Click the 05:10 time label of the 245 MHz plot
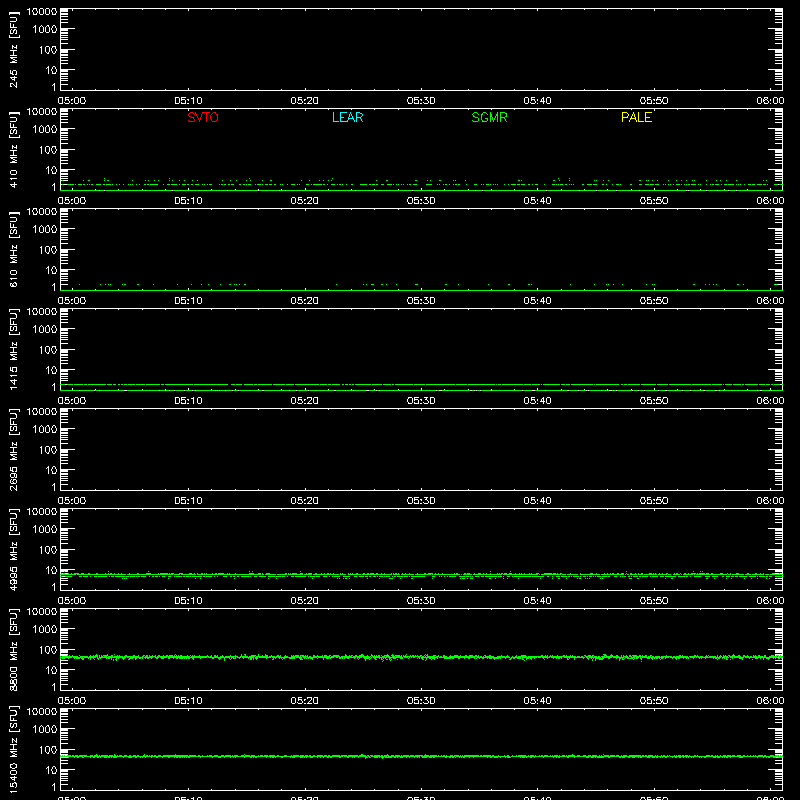Screen dimensions: 800x800 (188, 101)
